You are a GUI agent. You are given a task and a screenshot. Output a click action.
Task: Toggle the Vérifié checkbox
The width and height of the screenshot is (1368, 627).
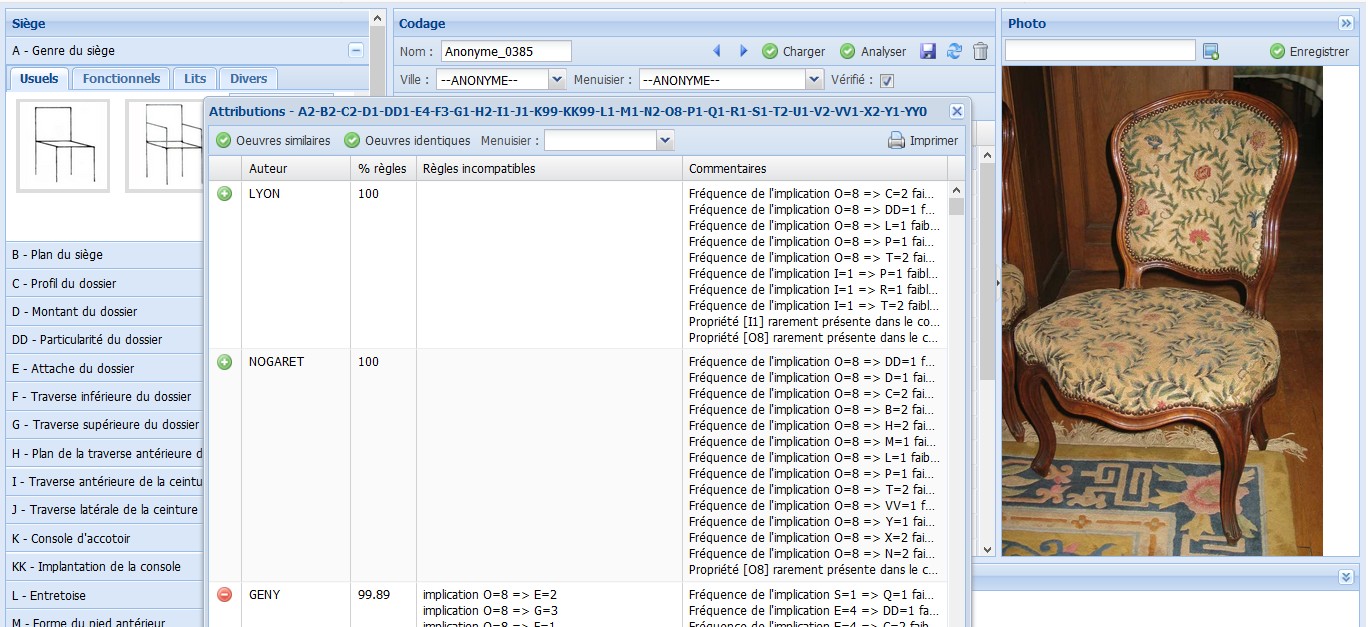[887, 80]
